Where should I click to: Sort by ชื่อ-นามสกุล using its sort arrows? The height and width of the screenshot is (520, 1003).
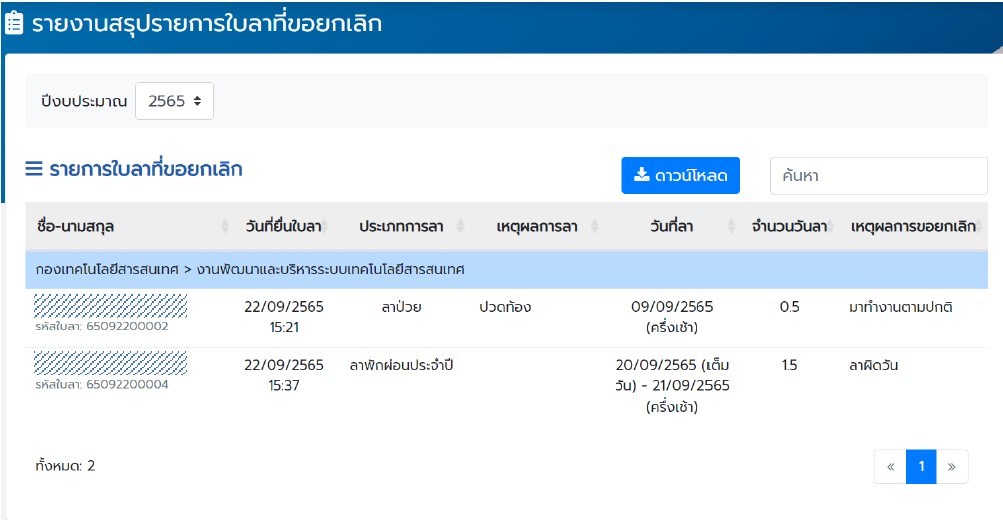[x=225, y=227]
